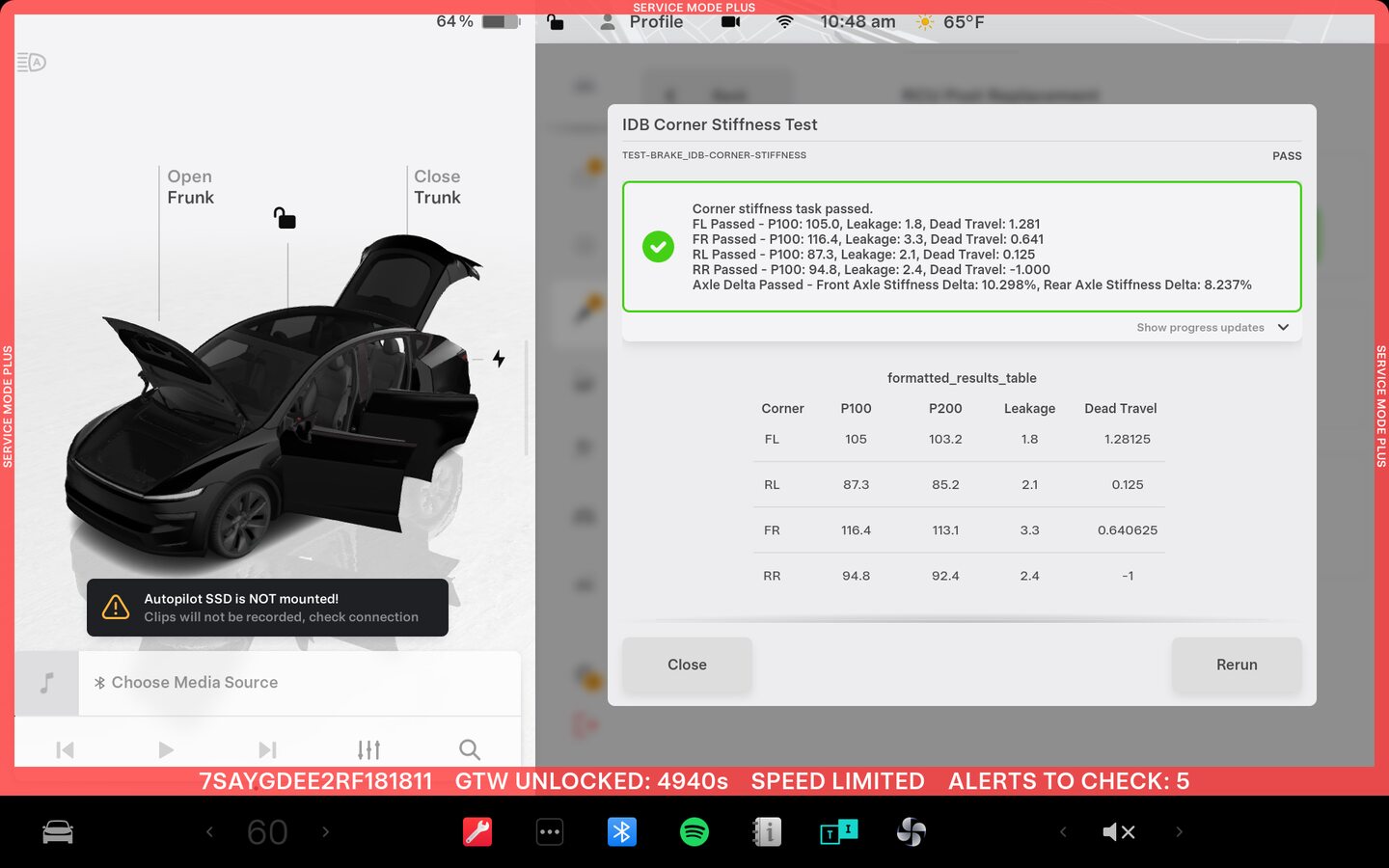Screen dimensions: 1389x868
Task: Open the media equalizer sliders icon
Action: 368,749
